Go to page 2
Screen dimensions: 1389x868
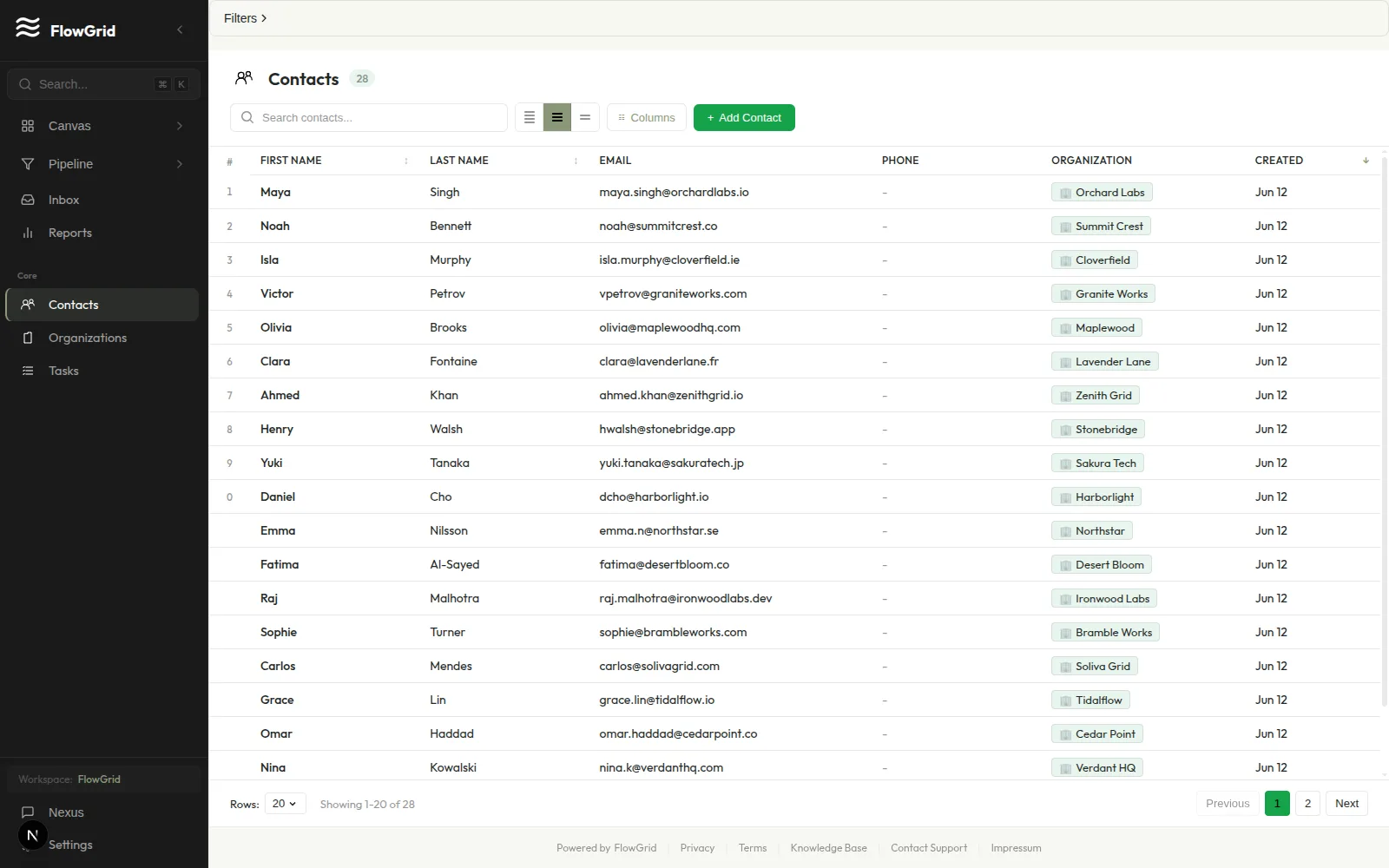1307,804
